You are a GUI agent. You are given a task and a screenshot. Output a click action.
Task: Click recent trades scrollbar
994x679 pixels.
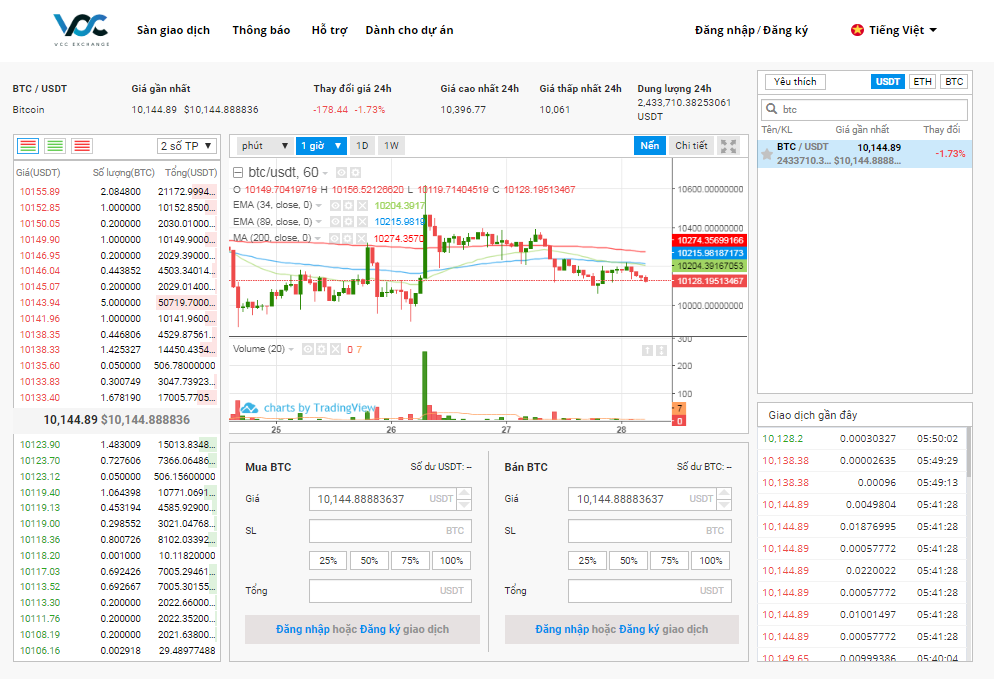click(x=969, y=451)
